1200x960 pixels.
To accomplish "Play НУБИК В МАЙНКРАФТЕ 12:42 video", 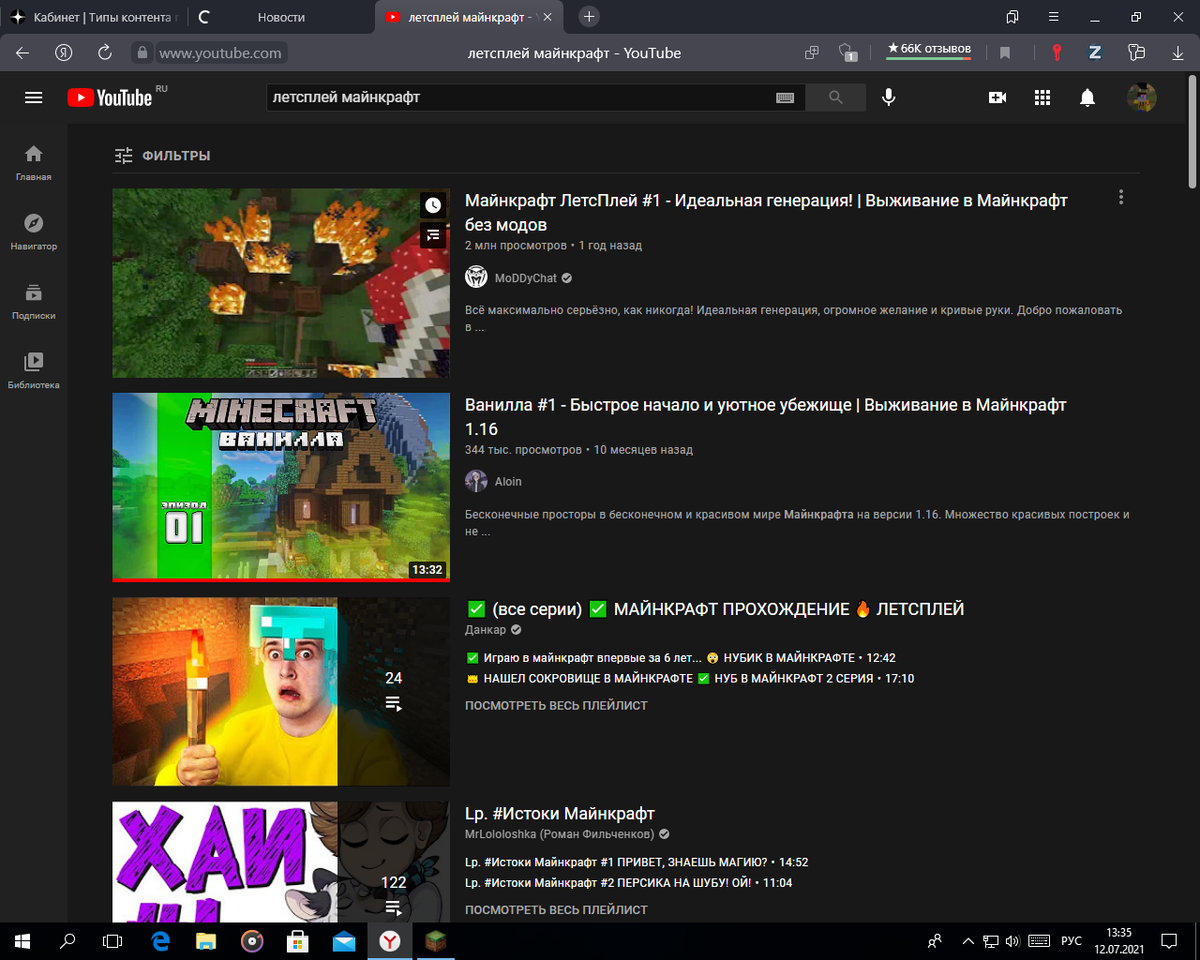I will pos(681,658).
